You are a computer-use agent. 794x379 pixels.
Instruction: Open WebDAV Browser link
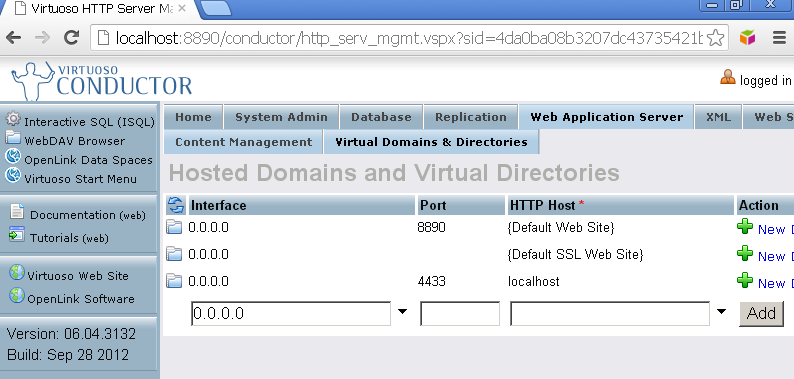click(74, 141)
